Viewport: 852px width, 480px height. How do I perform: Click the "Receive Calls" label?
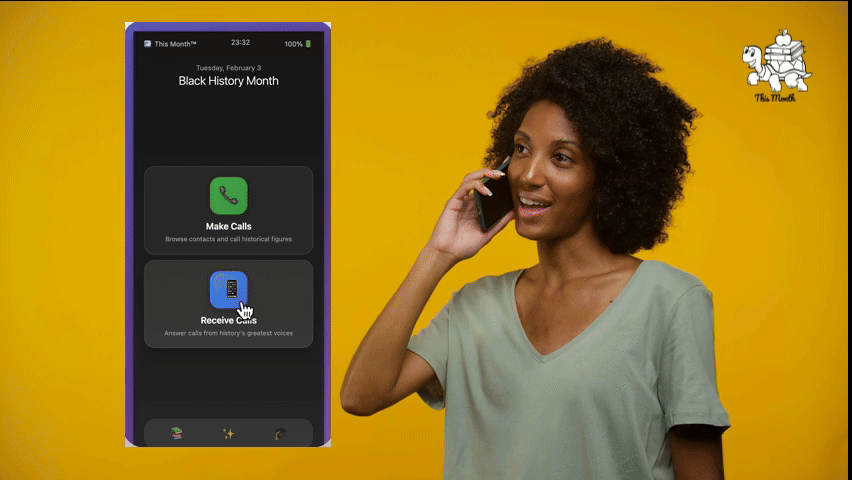click(228, 321)
